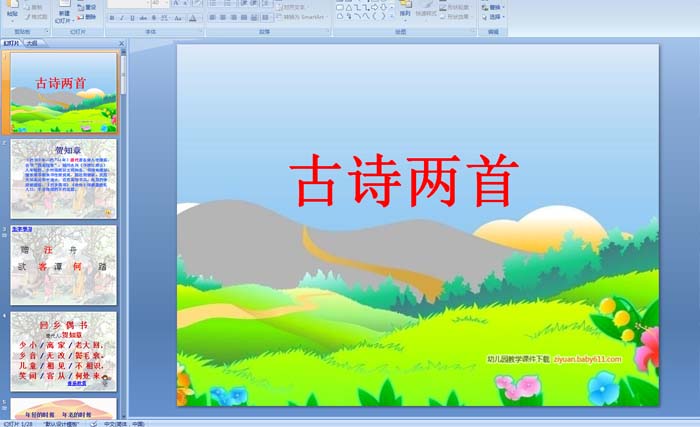Select slide 3 thumbnail with the scattered characters
Screen dimensions: 700x427
click(x=64, y=265)
